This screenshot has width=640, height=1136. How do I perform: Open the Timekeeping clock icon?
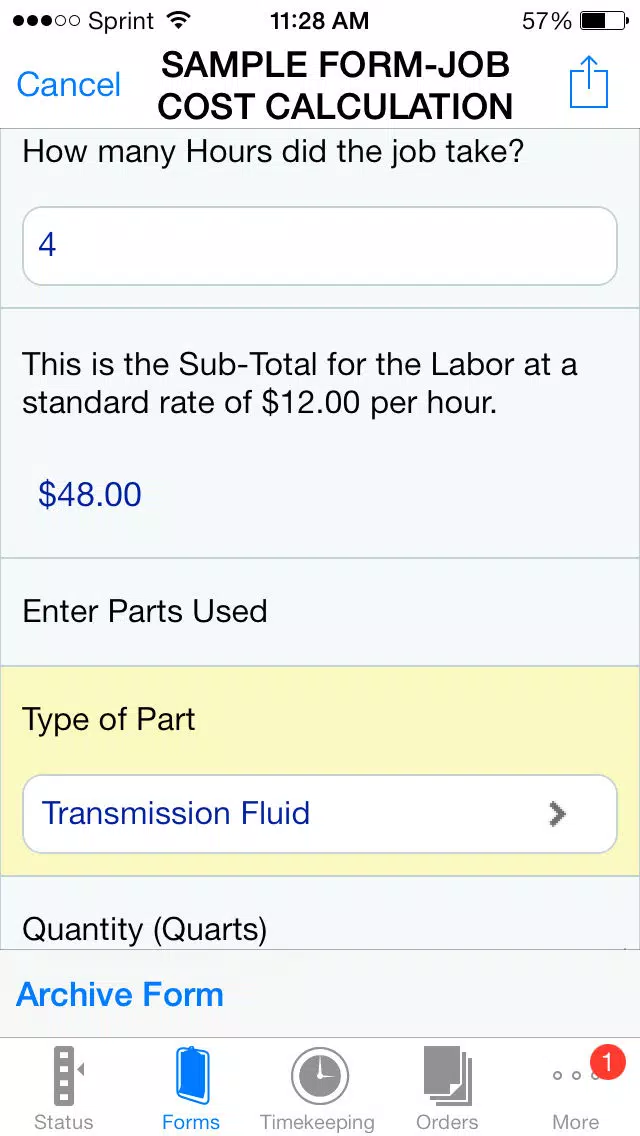[x=320, y=1077]
